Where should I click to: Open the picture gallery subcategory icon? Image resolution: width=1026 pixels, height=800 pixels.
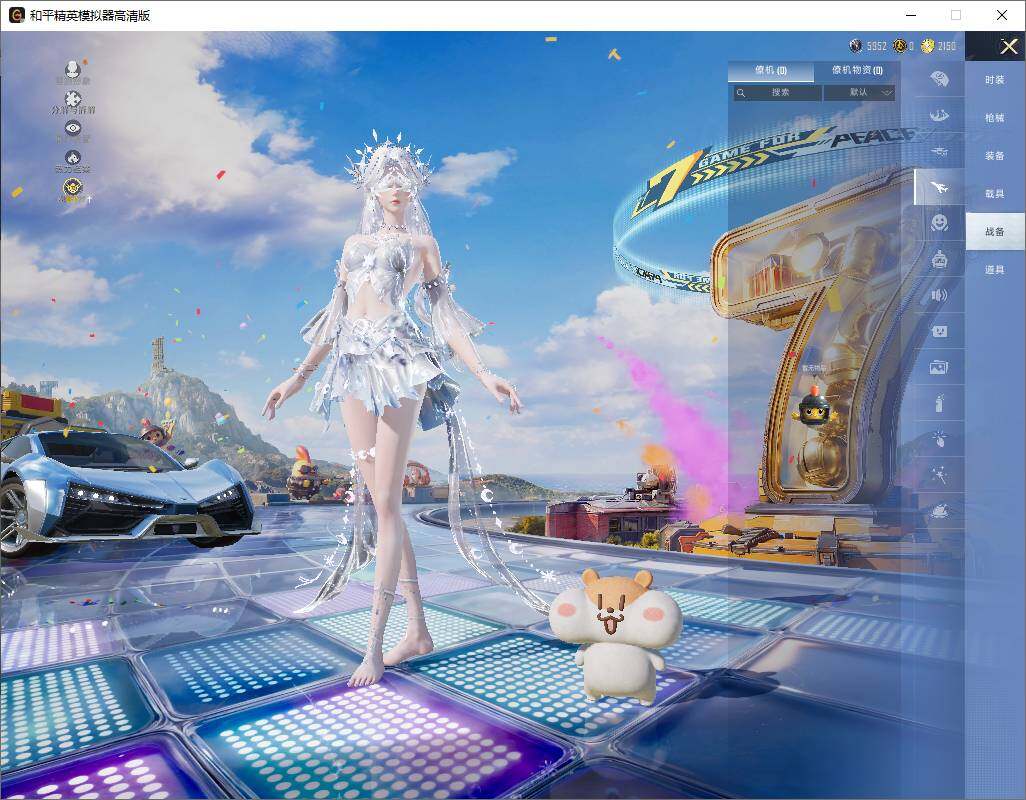(939, 367)
